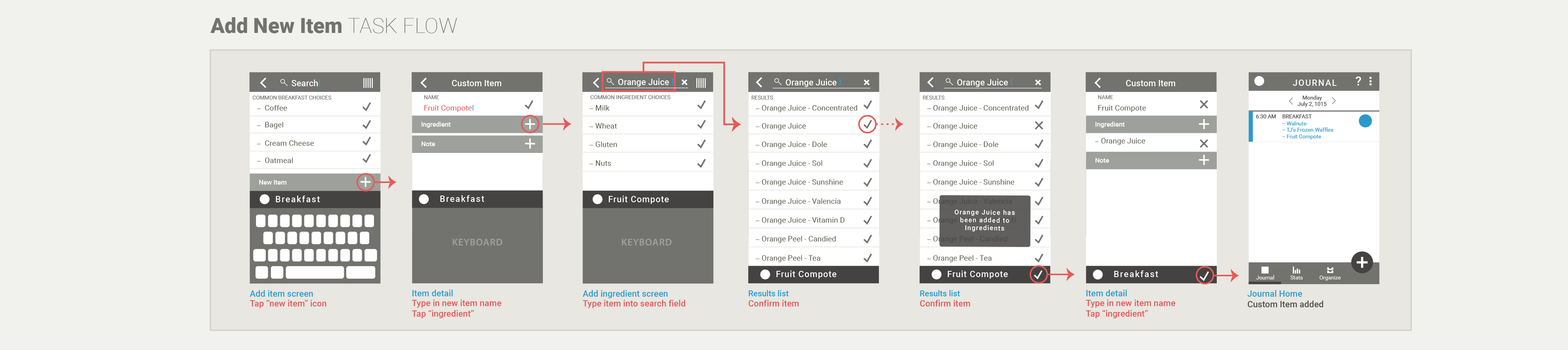Tap the round plus button on Journal Home
This screenshot has width=1568, height=350.
(1362, 262)
